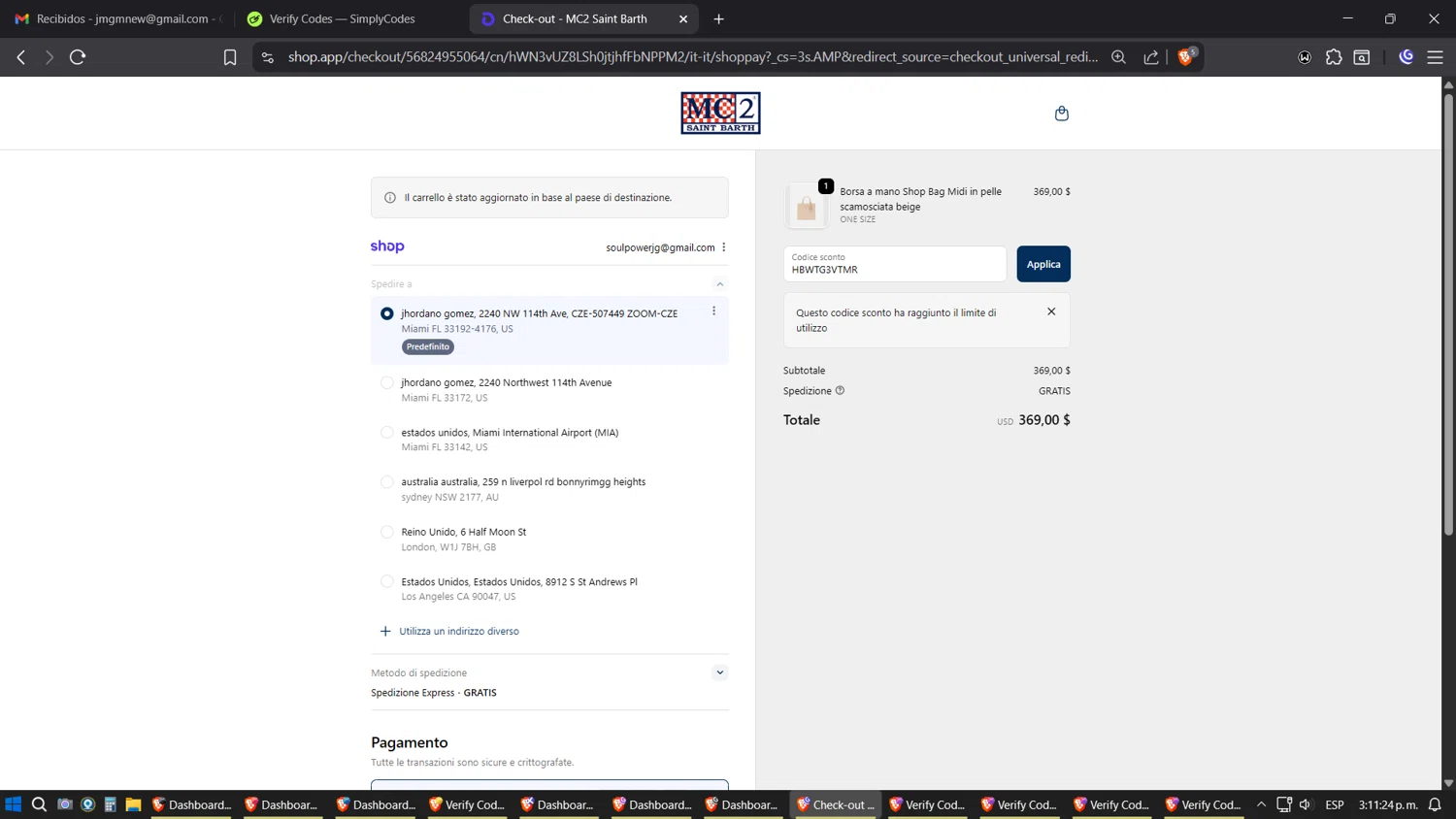Apply the discount code with Applica
1456x819 pixels.
[1043, 264]
